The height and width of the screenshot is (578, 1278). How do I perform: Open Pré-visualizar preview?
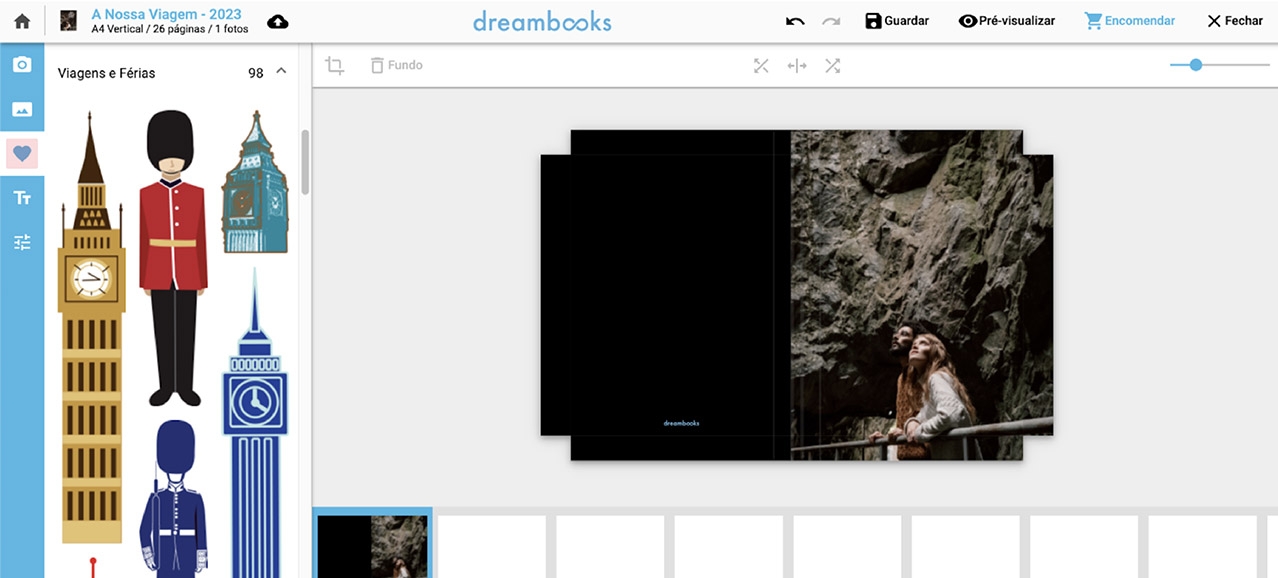tap(1006, 20)
